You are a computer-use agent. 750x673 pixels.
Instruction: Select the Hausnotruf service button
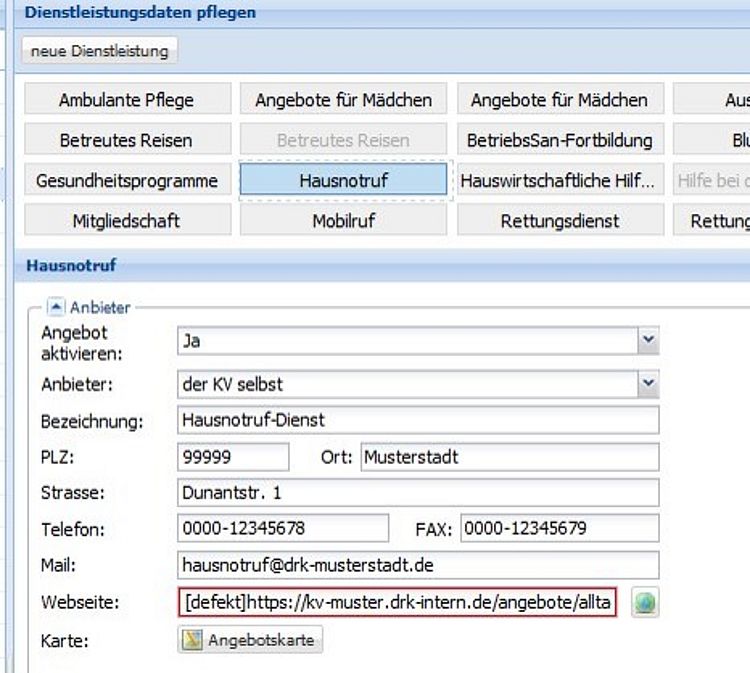coord(343,180)
